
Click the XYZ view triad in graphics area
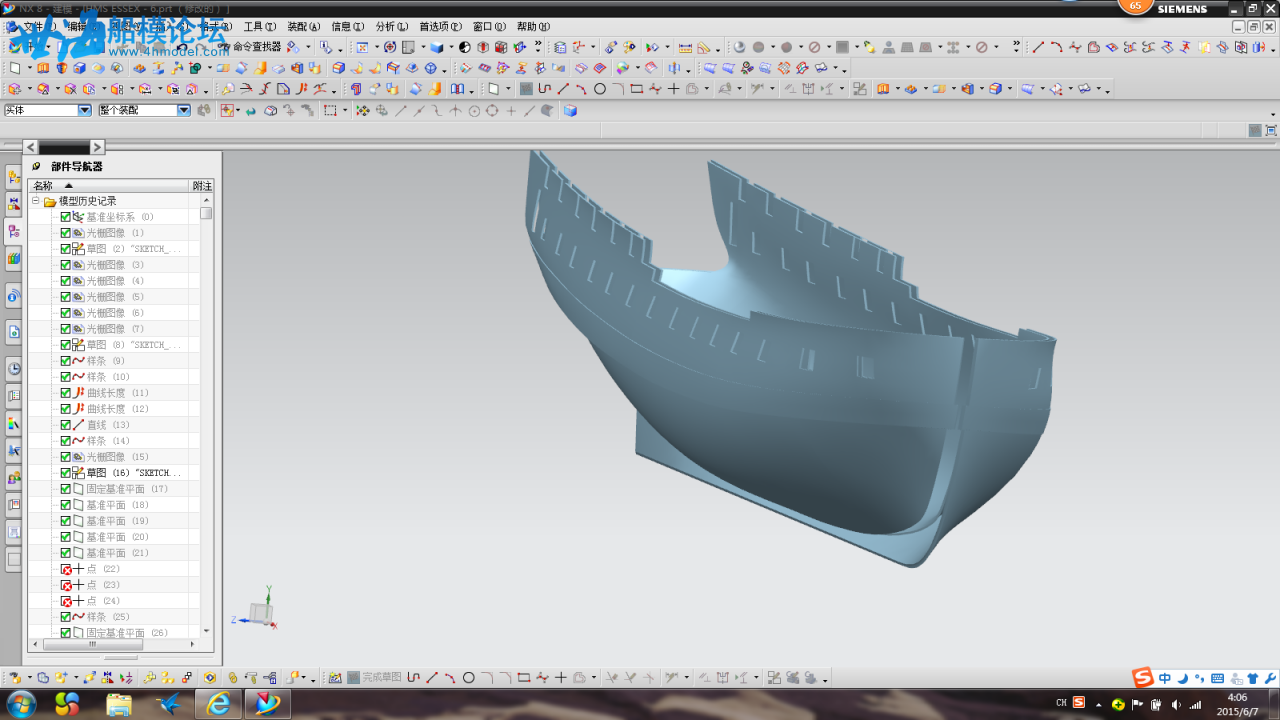255,610
